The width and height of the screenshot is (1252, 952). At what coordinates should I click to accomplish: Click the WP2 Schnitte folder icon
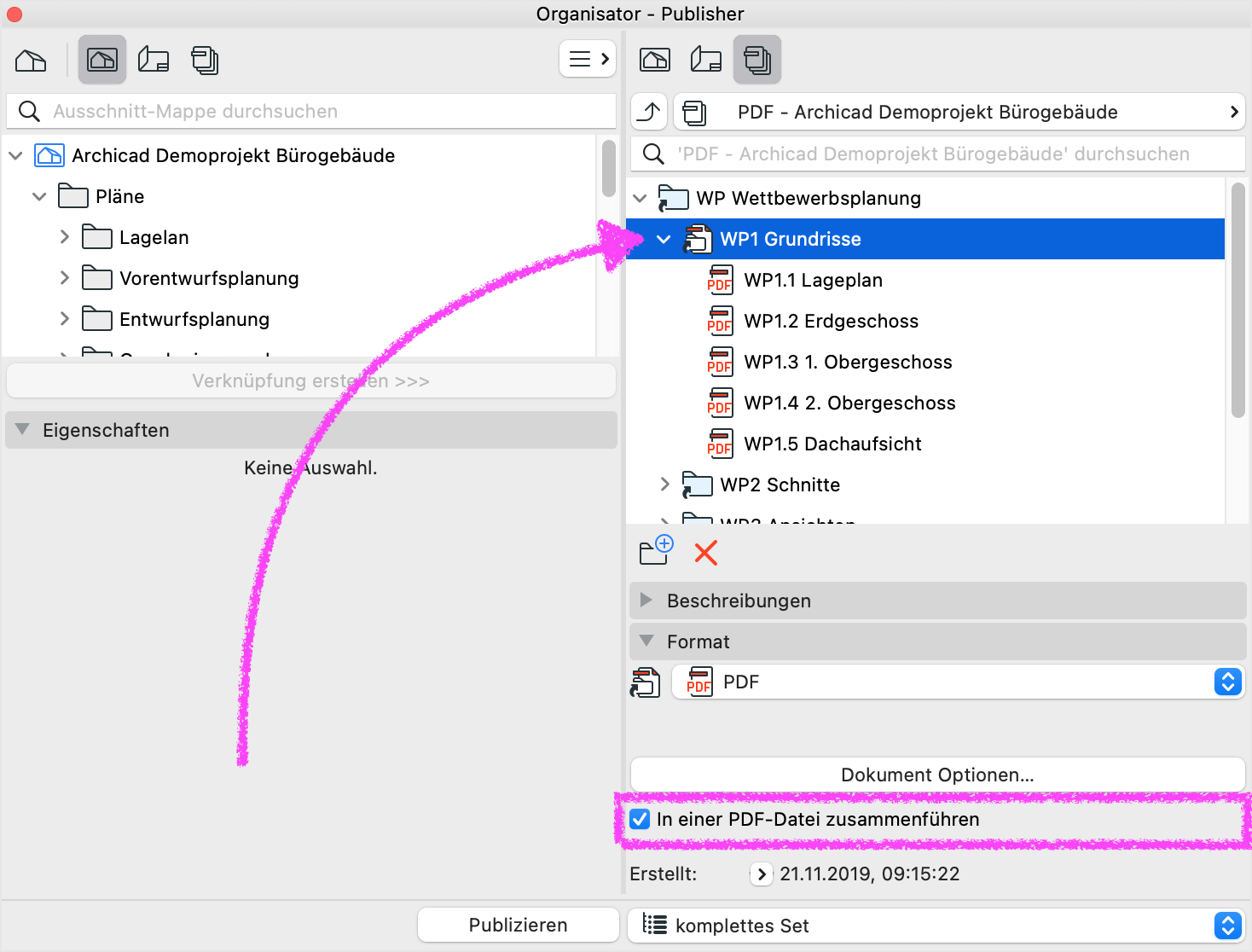coord(697,485)
